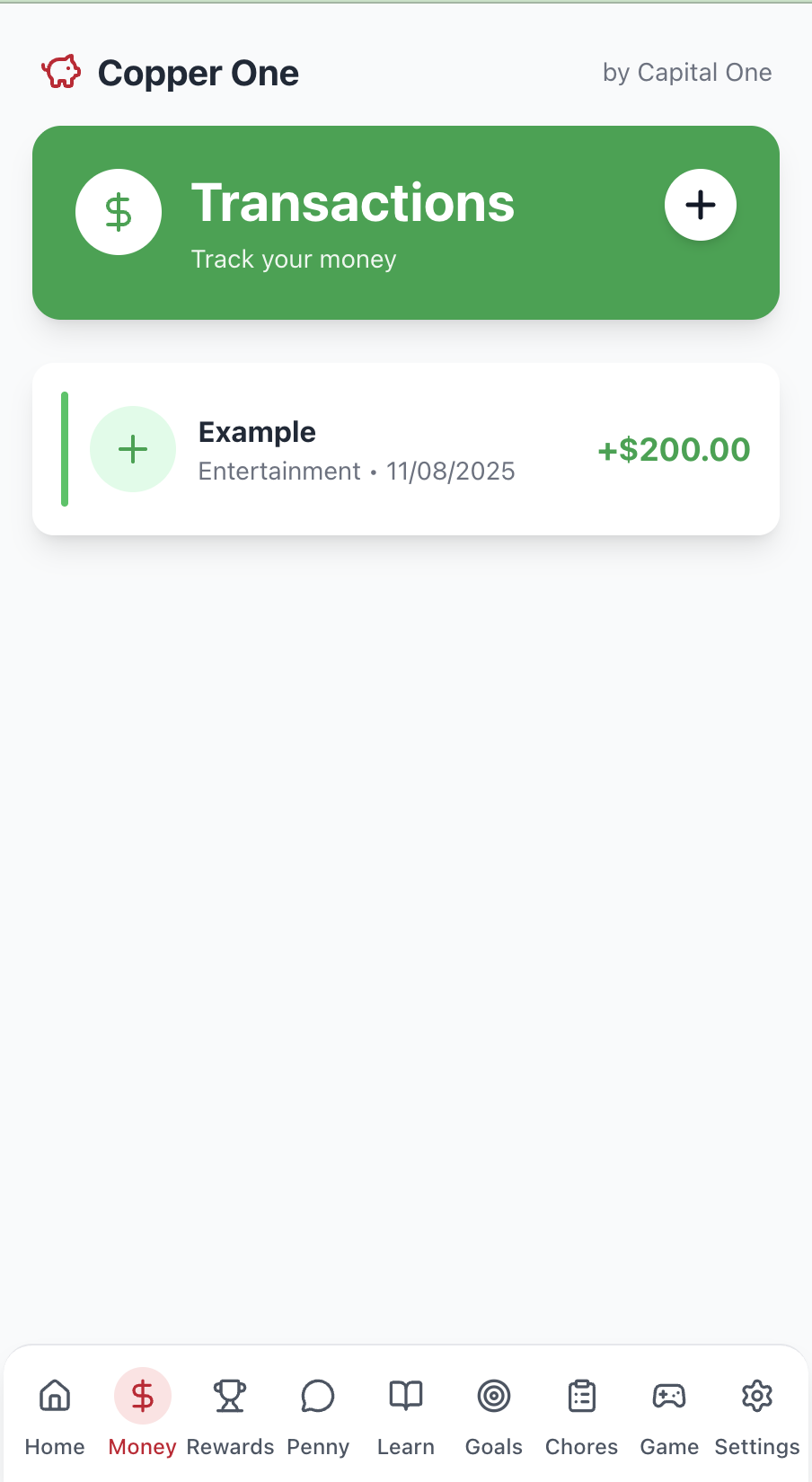The image size is (812, 1482).
Task: Open the Game controller icon
Action: click(669, 1396)
